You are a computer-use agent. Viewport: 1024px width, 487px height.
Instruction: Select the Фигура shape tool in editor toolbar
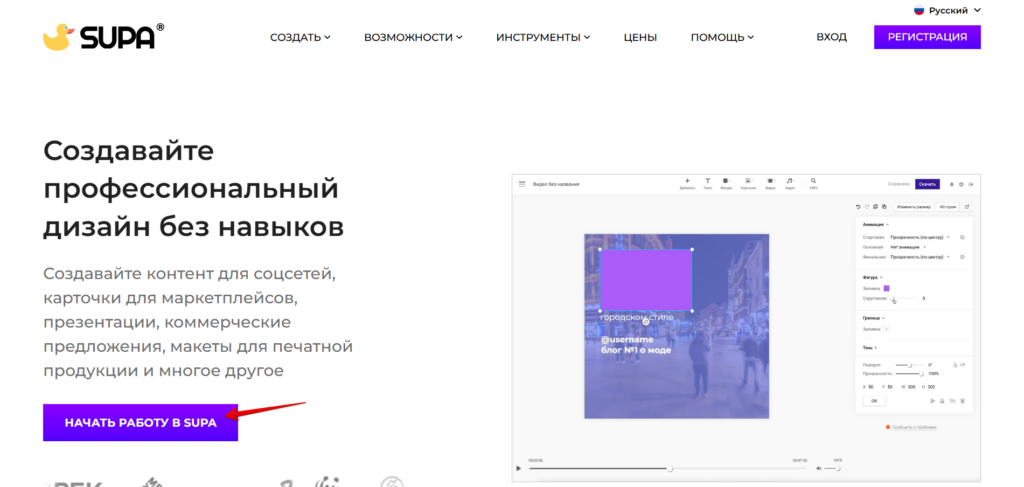[x=726, y=181]
